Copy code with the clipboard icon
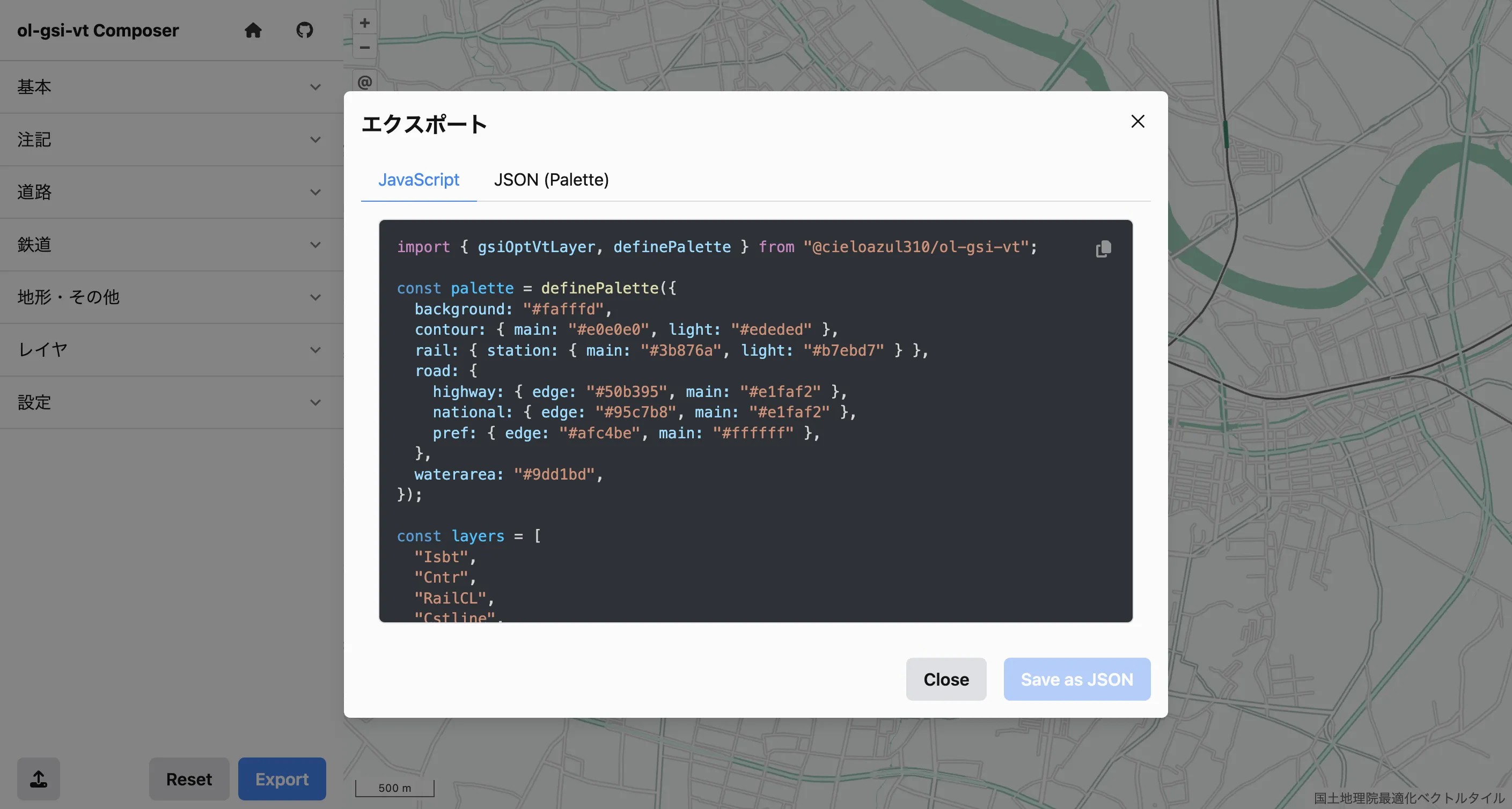This screenshot has height=809, width=1512. click(1103, 249)
